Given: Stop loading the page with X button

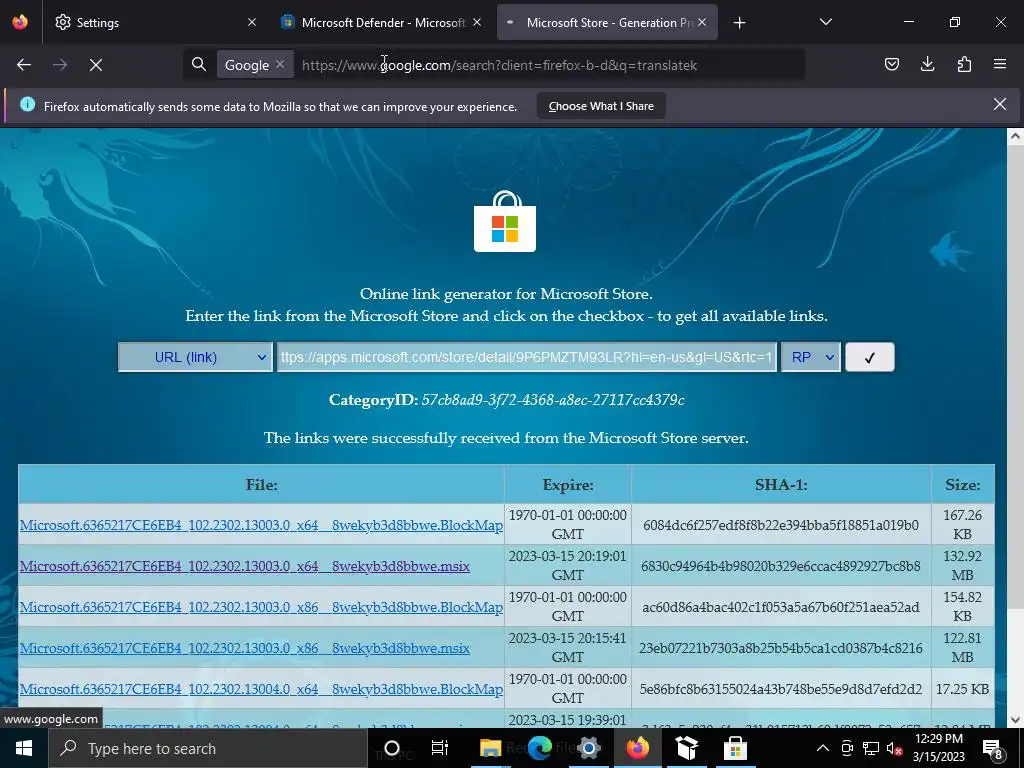Looking at the screenshot, I should tap(95, 65).
